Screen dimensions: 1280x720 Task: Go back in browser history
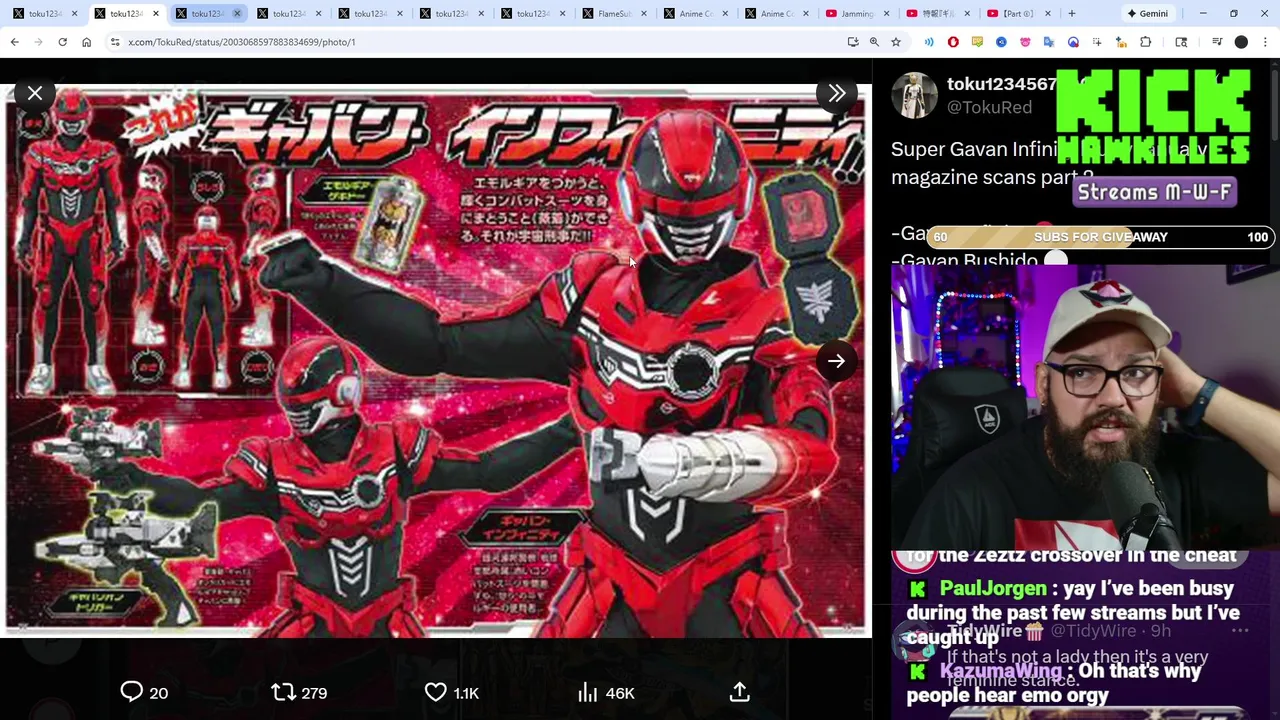click(x=14, y=42)
